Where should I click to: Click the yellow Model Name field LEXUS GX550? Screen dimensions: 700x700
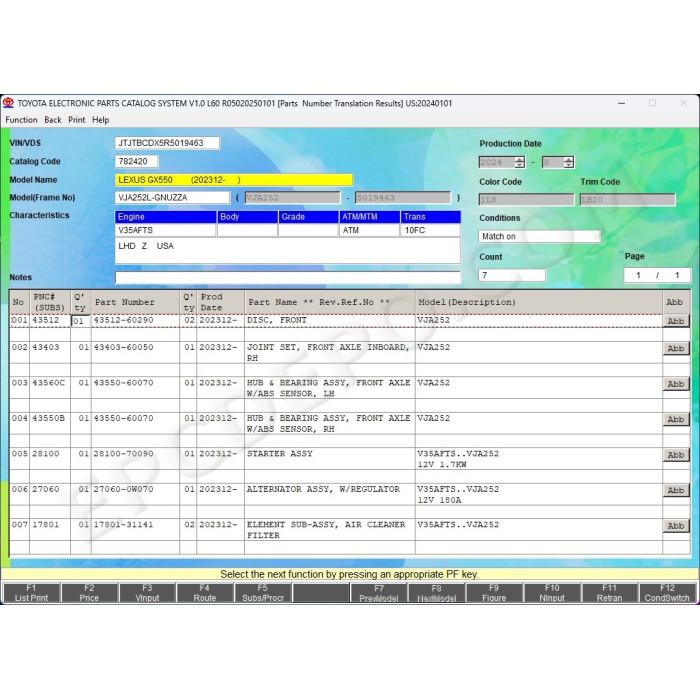233,180
